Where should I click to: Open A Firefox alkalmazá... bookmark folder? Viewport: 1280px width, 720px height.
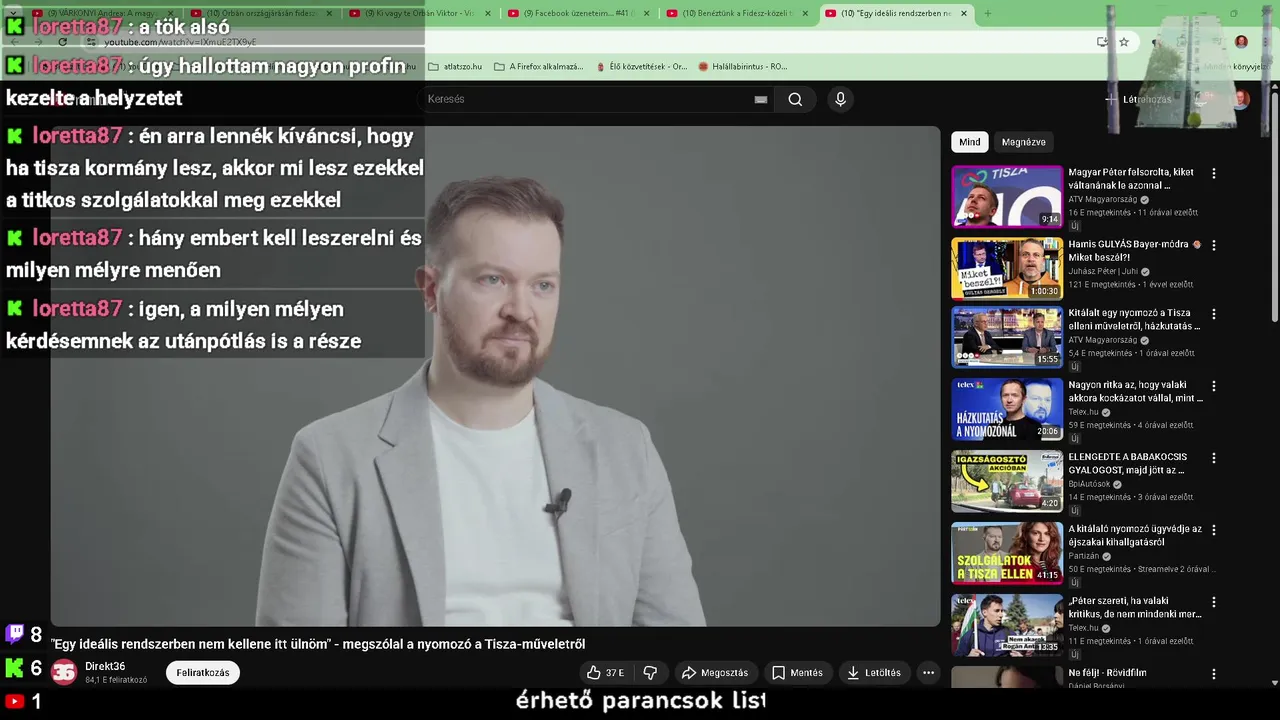(x=538, y=67)
